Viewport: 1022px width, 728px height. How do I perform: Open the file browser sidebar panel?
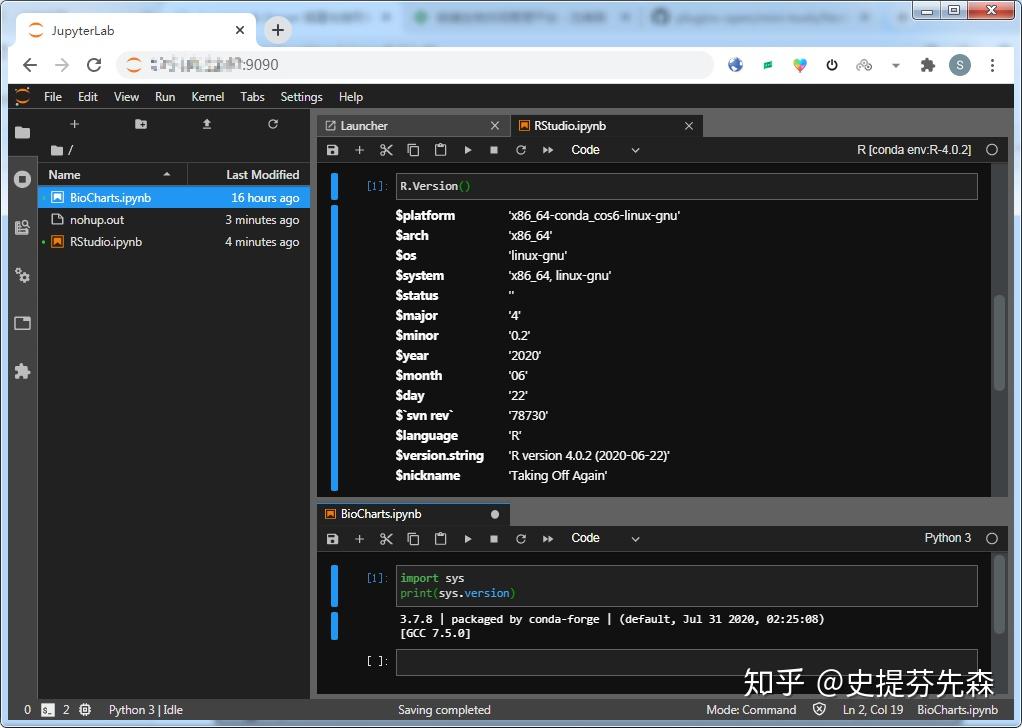tap(22, 131)
